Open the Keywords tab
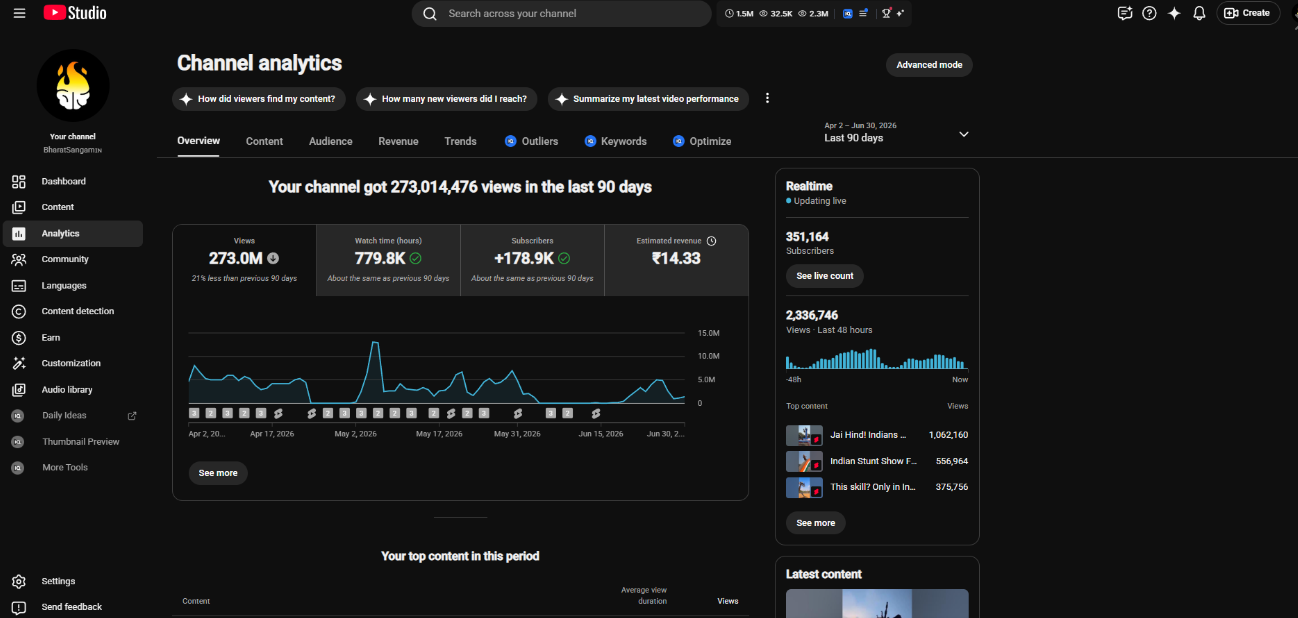The width and height of the screenshot is (1298, 618). pos(615,141)
